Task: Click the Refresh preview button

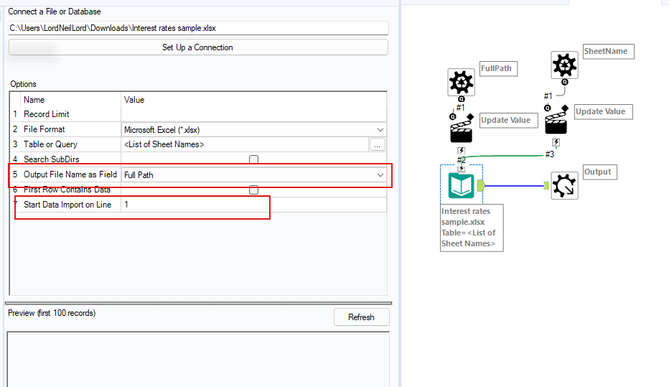Action: [x=361, y=317]
